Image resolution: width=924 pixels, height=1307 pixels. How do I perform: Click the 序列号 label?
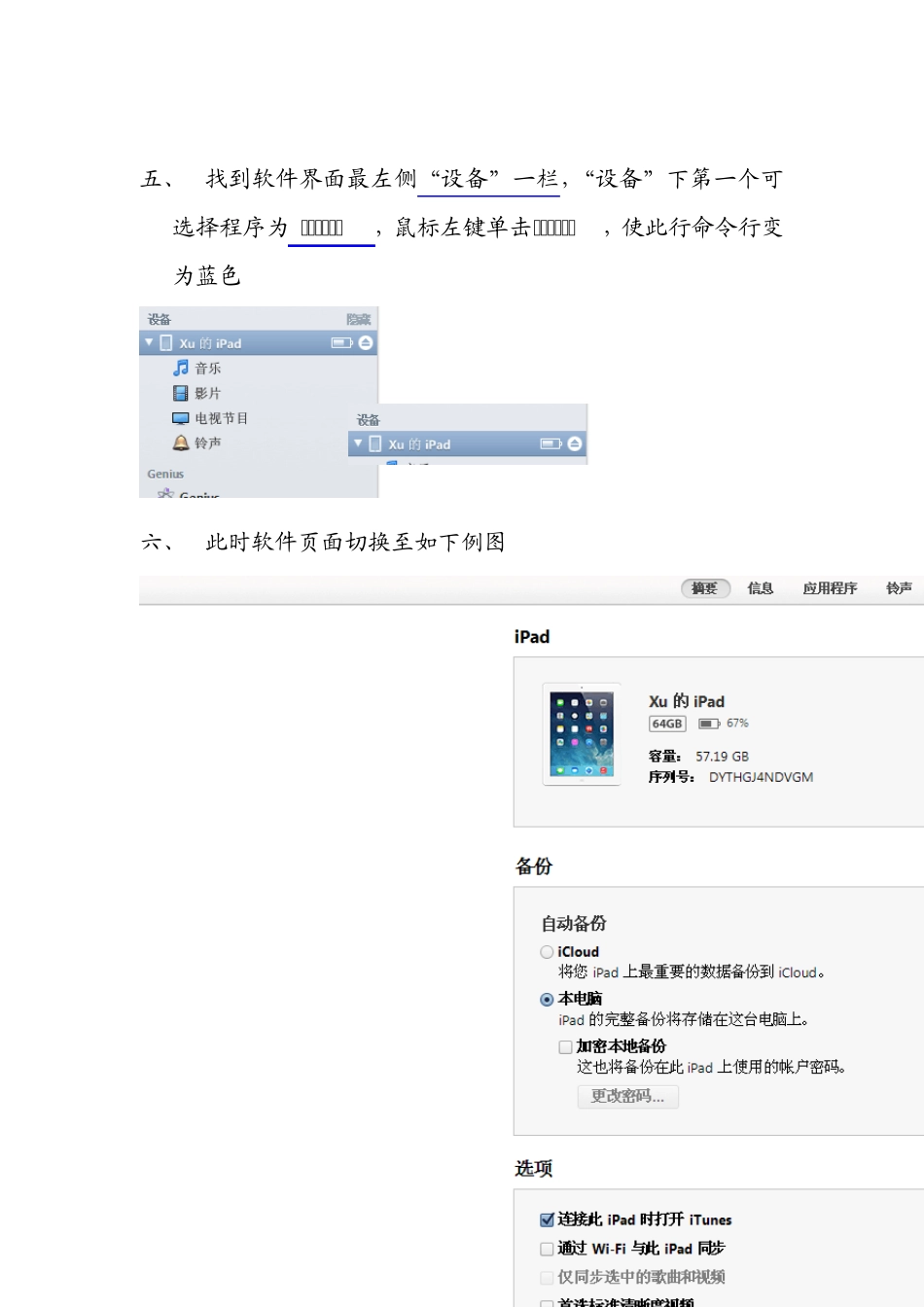(671, 777)
